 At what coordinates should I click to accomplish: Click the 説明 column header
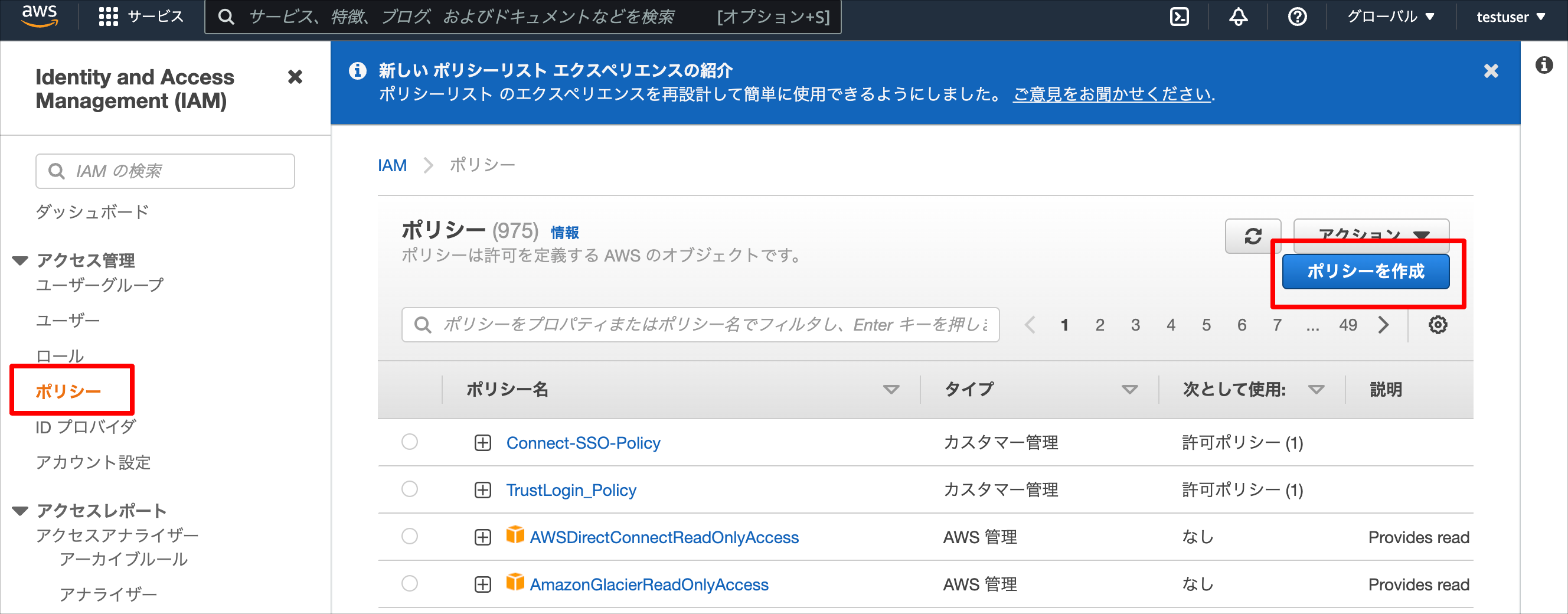click(1386, 390)
